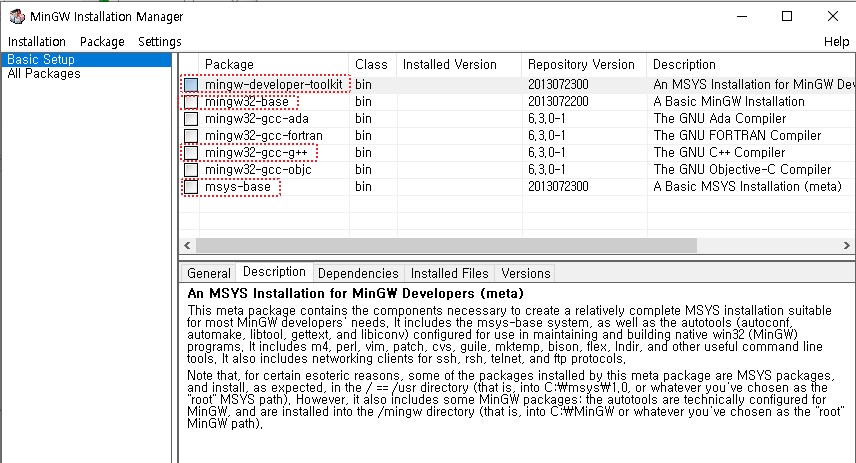Select the mingw32-gcc-g++ checkbox
The image size is (856, 463).
click(x=191, y=152)
